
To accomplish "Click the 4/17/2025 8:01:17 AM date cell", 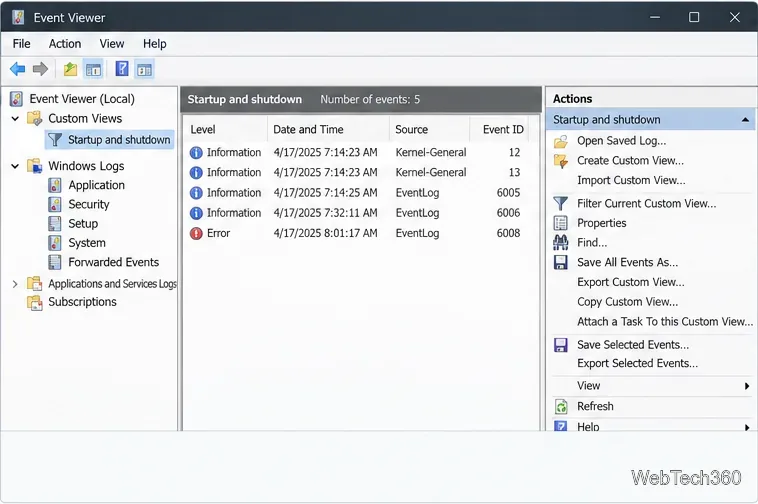I will point(325,233).
